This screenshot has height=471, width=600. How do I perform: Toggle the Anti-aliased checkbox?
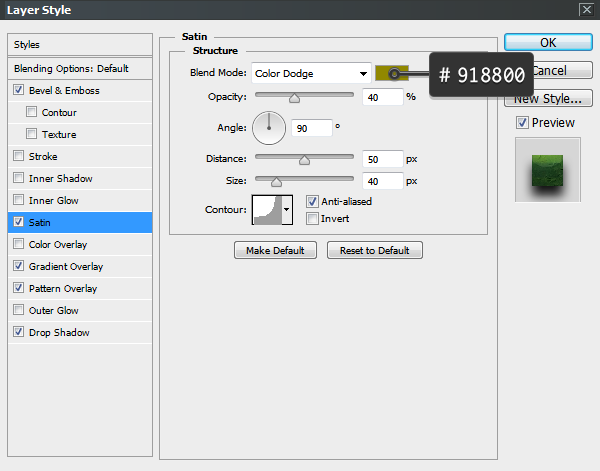pos(313,201)
